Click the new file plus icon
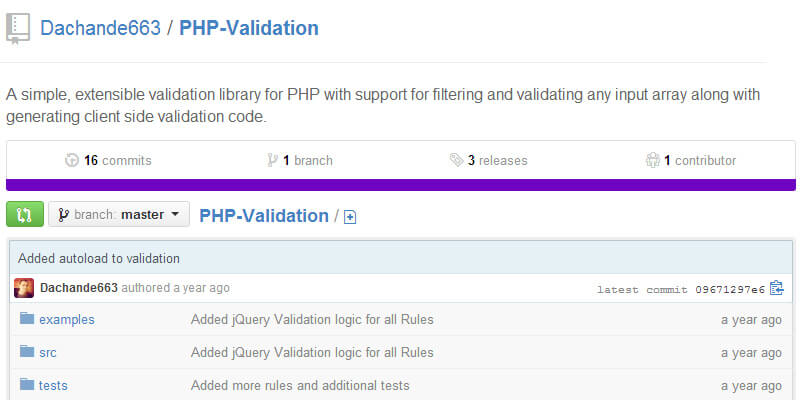This screenshot has width=800, height=400. (350, 217)
